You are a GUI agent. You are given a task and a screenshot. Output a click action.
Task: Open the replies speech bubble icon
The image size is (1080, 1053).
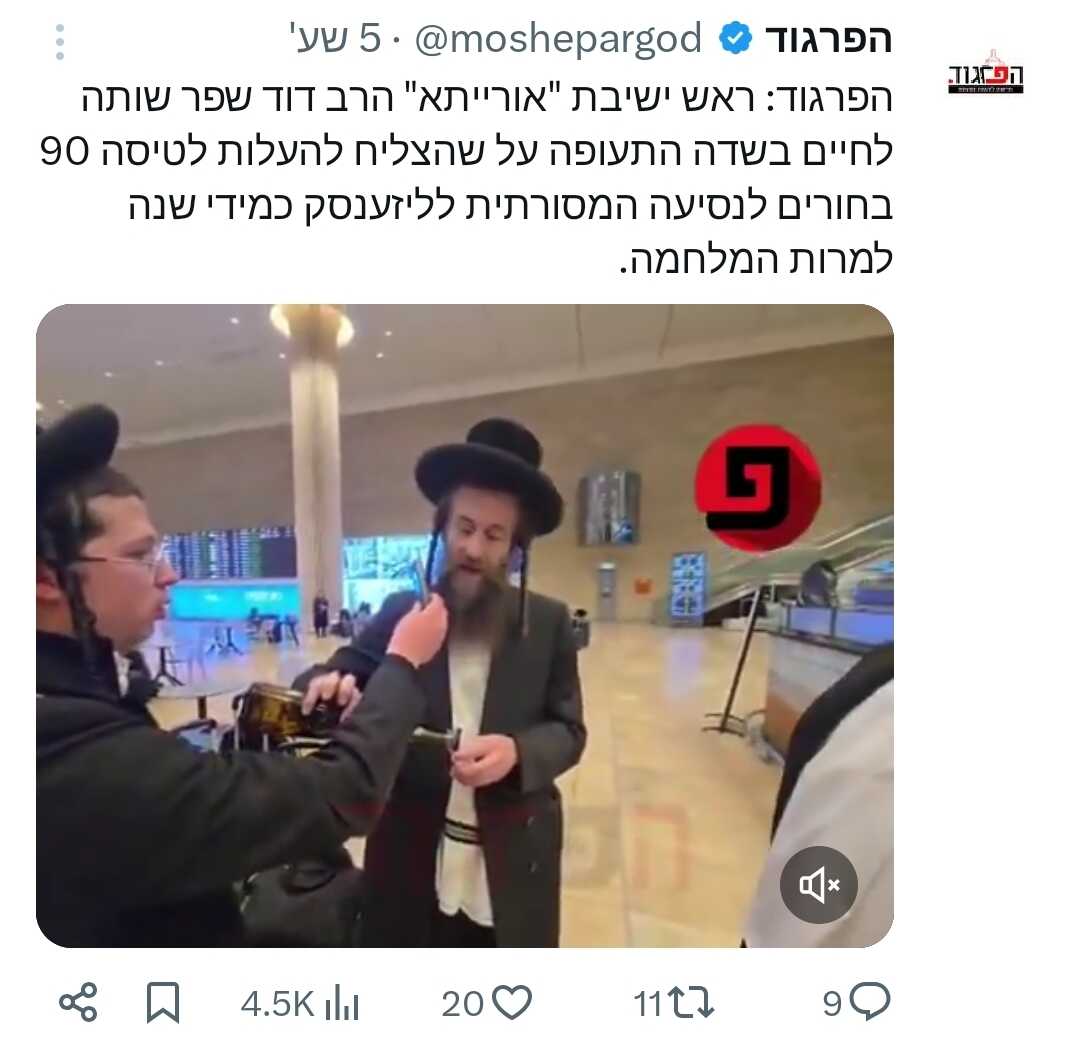(870, 1001)
